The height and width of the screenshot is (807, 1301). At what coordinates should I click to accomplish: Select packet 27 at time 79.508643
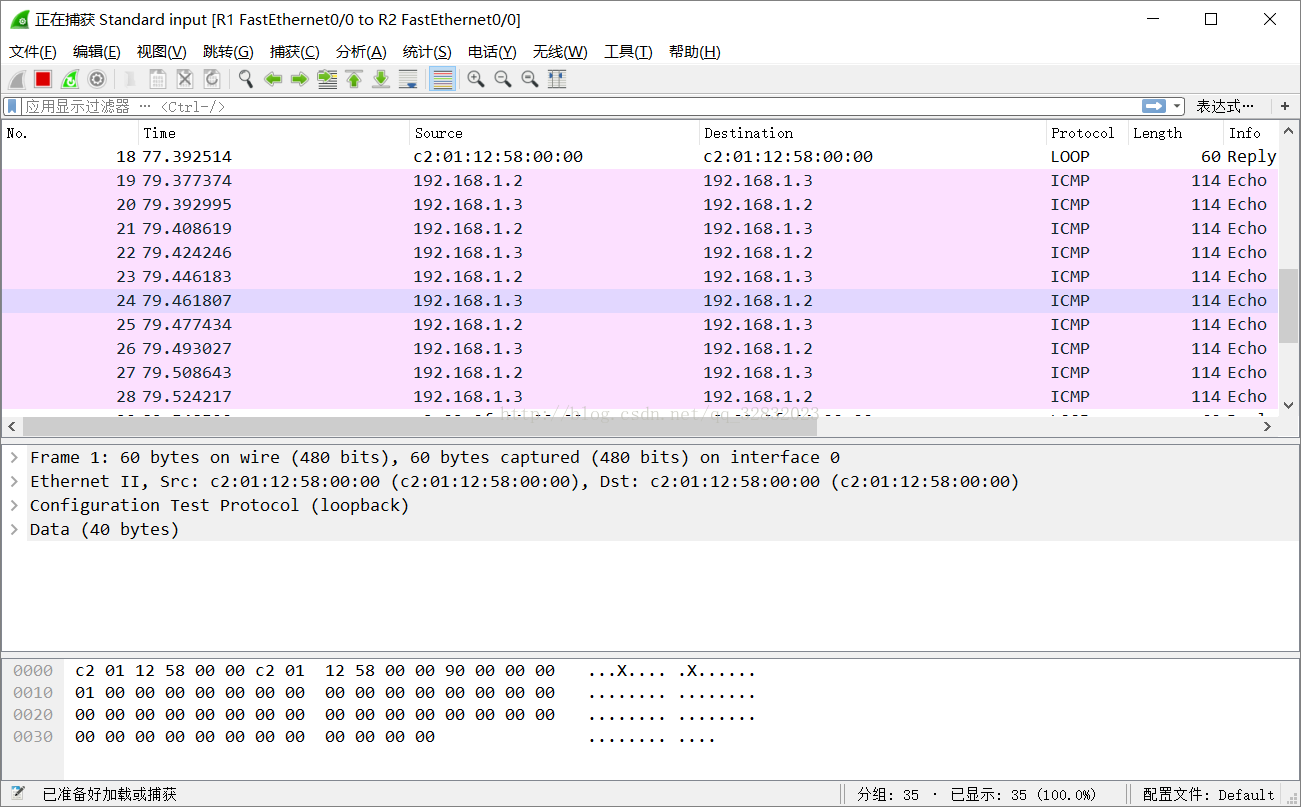(x=640, y=373)
